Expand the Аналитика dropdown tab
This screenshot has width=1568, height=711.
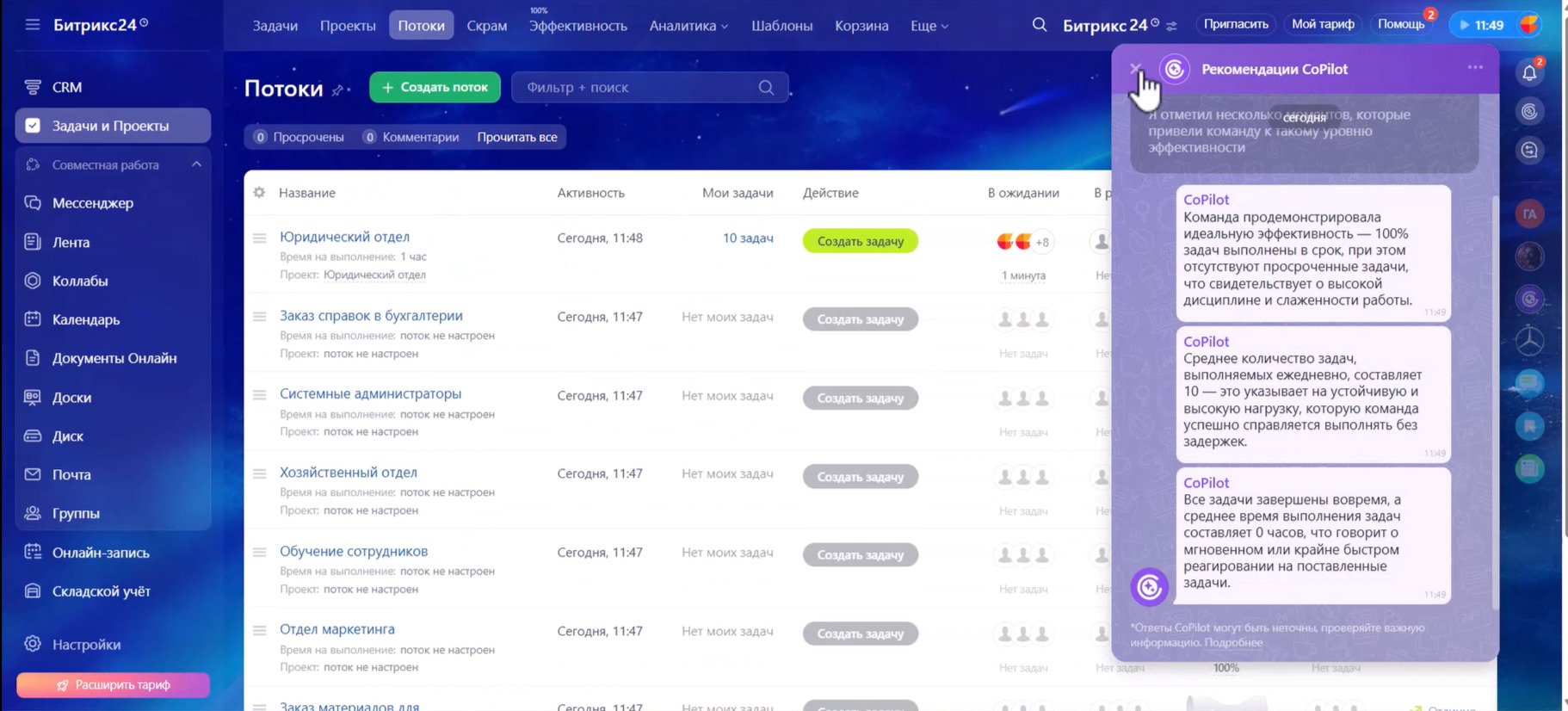coord(688,26)
